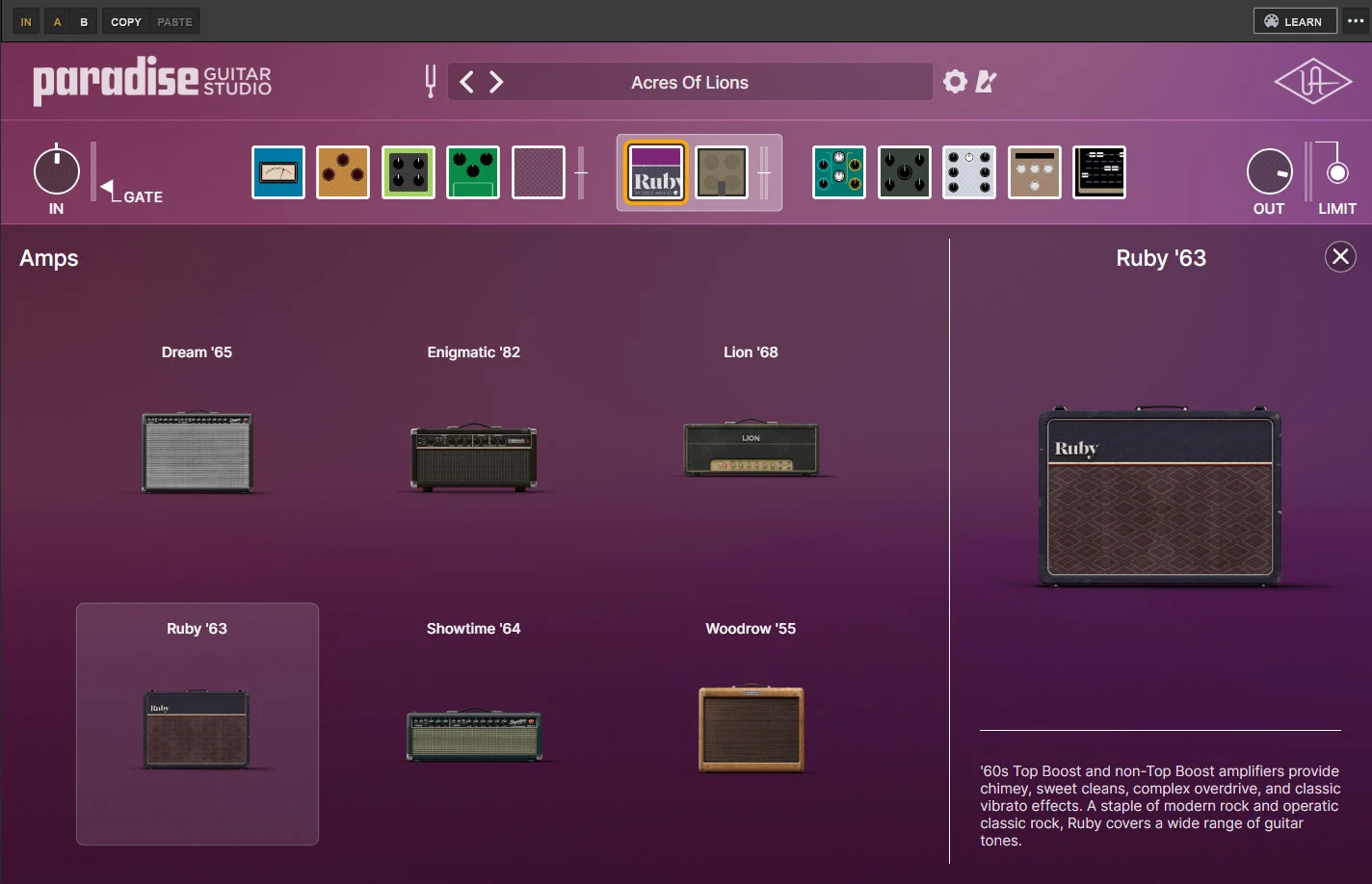The height and width of the screenshot is (884, 1372).
Task: Select the green overdrive pedal
Action: coord(473,172)
